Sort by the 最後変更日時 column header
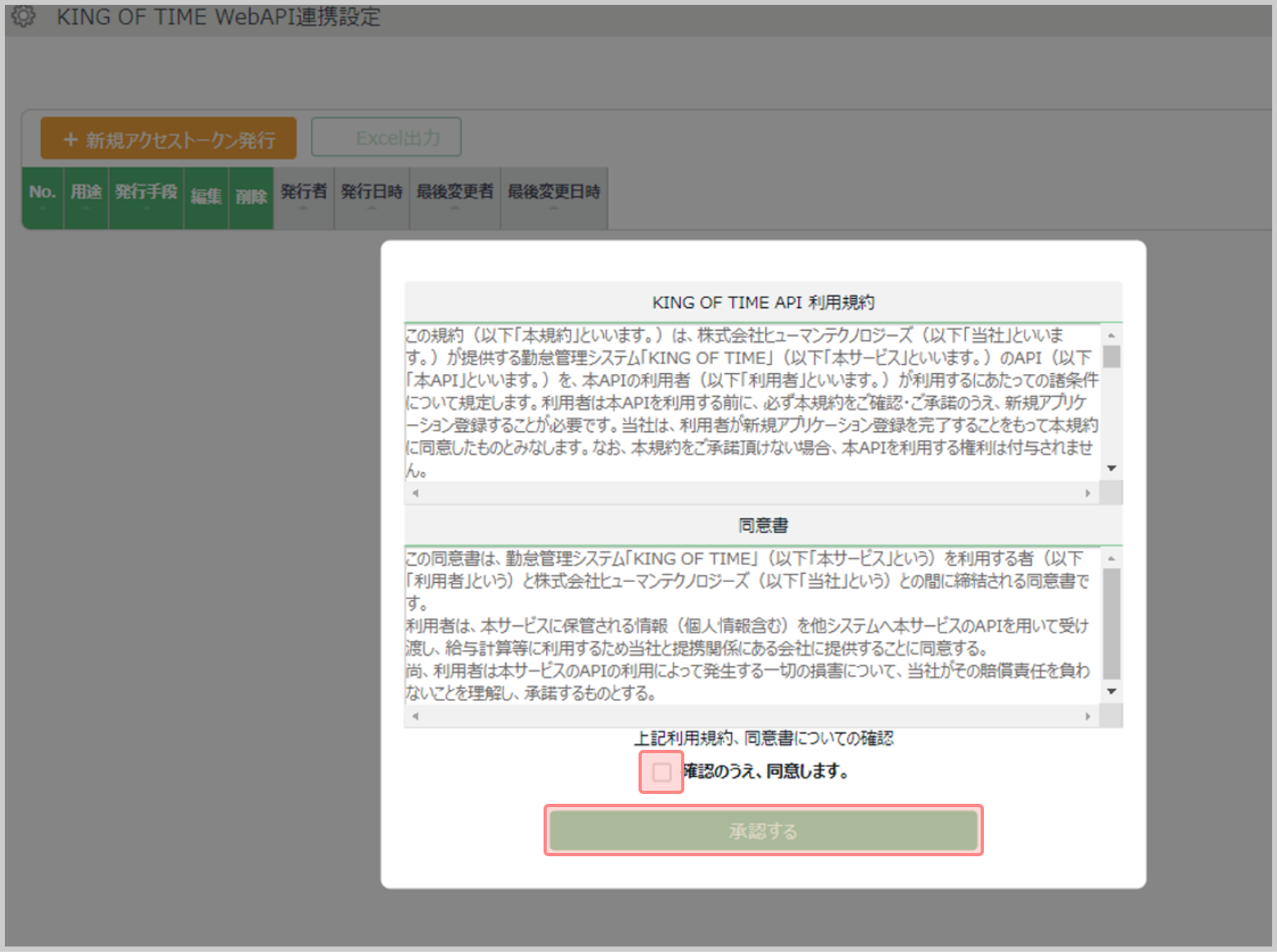The height and width of the screenshot is (952, 1277). click(x=554, y=197)
